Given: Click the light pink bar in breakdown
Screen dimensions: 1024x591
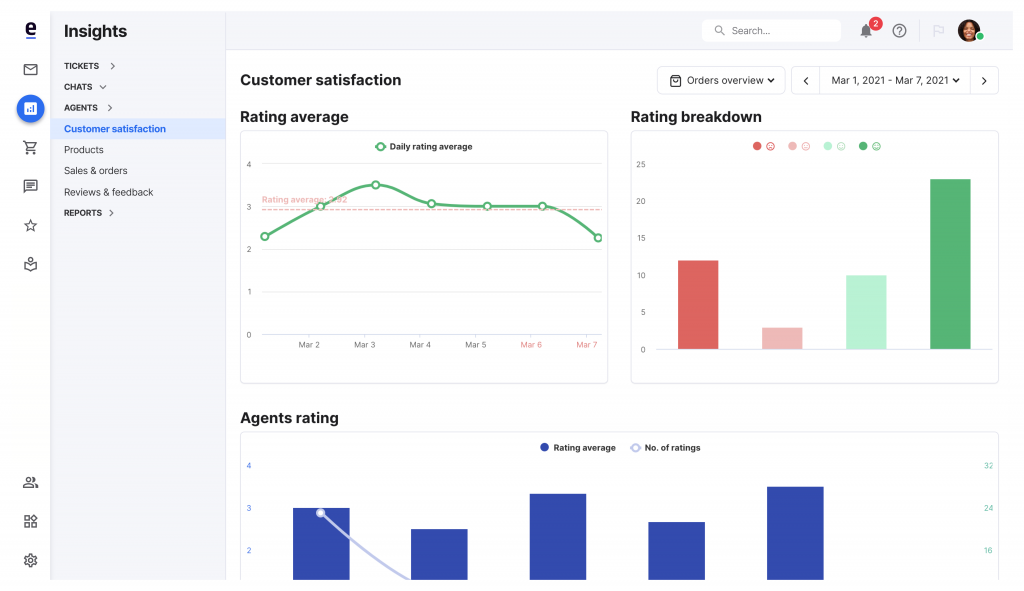Looking at the screenshot, I should 782,338.
